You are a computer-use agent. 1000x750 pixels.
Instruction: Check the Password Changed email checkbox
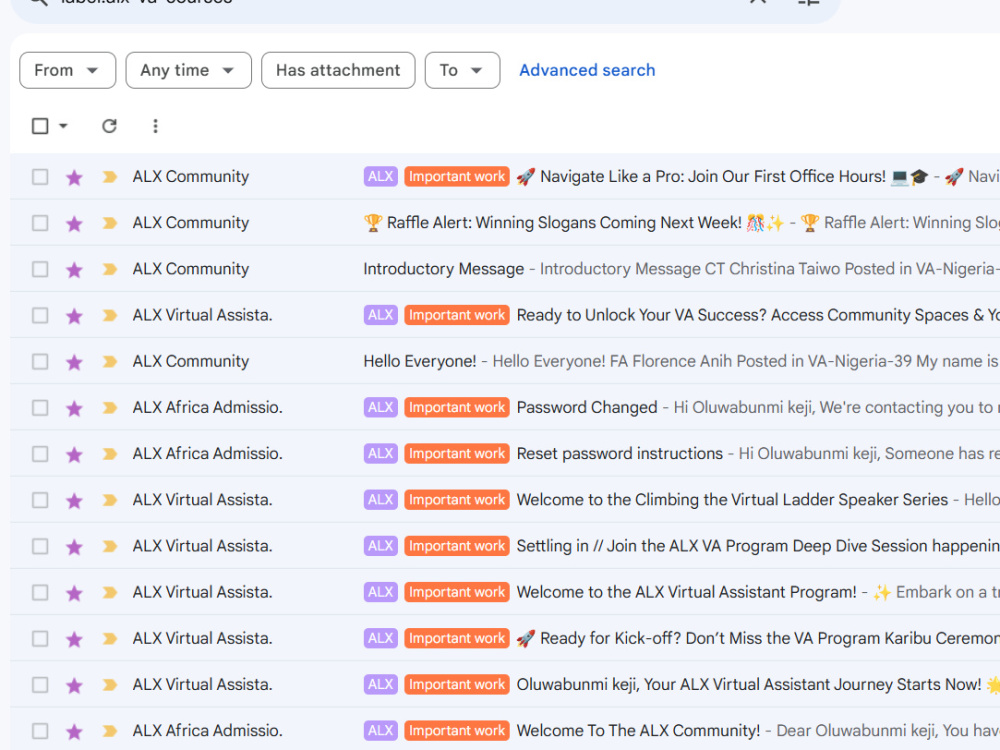[40, 408]
